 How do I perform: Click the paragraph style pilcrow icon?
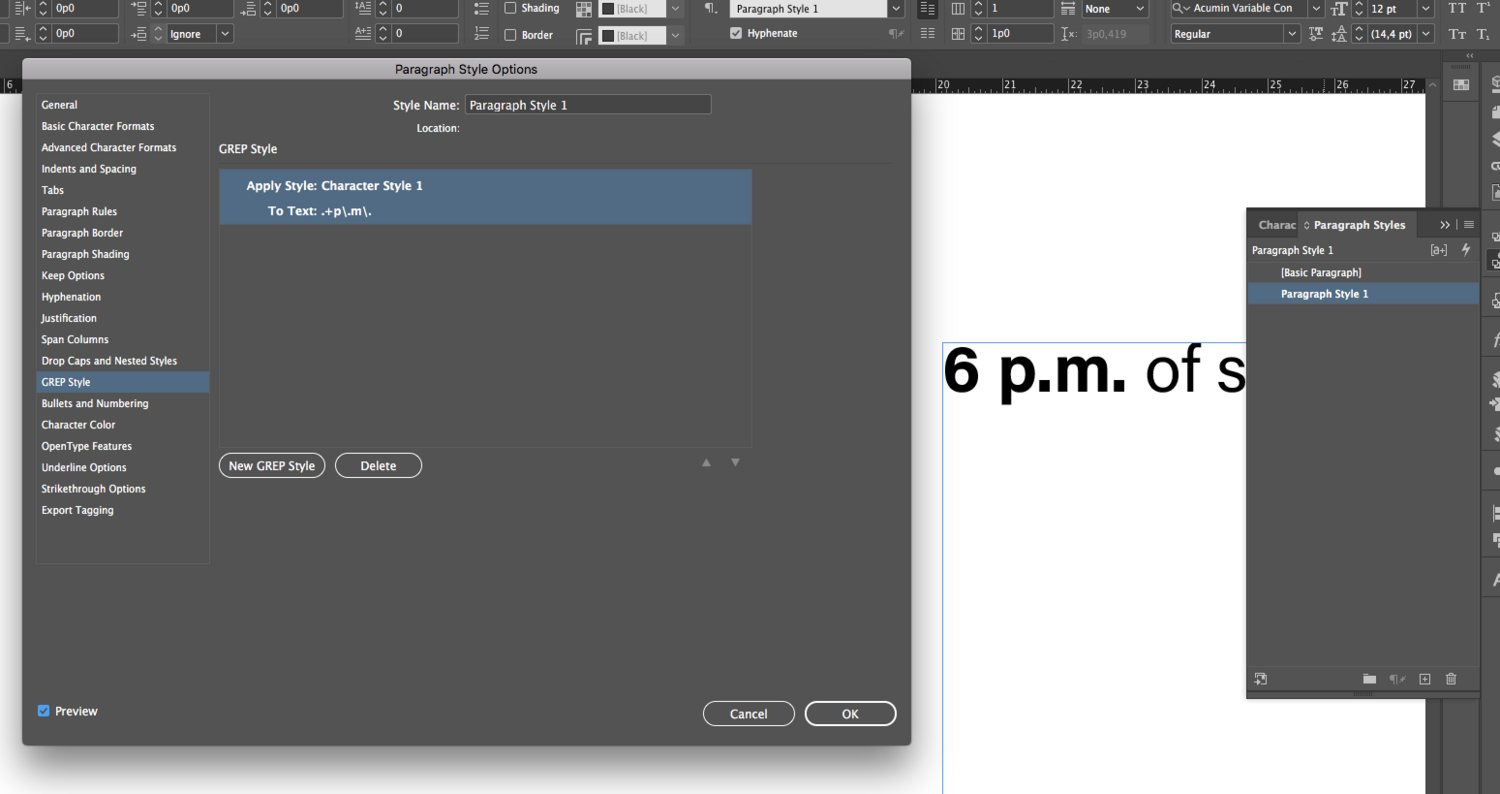tap(711, 8)
